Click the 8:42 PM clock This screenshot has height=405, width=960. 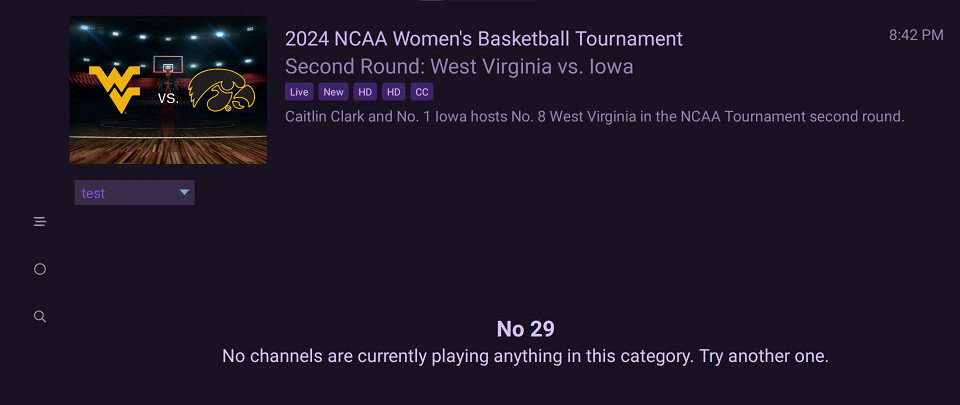coord(916,35)
